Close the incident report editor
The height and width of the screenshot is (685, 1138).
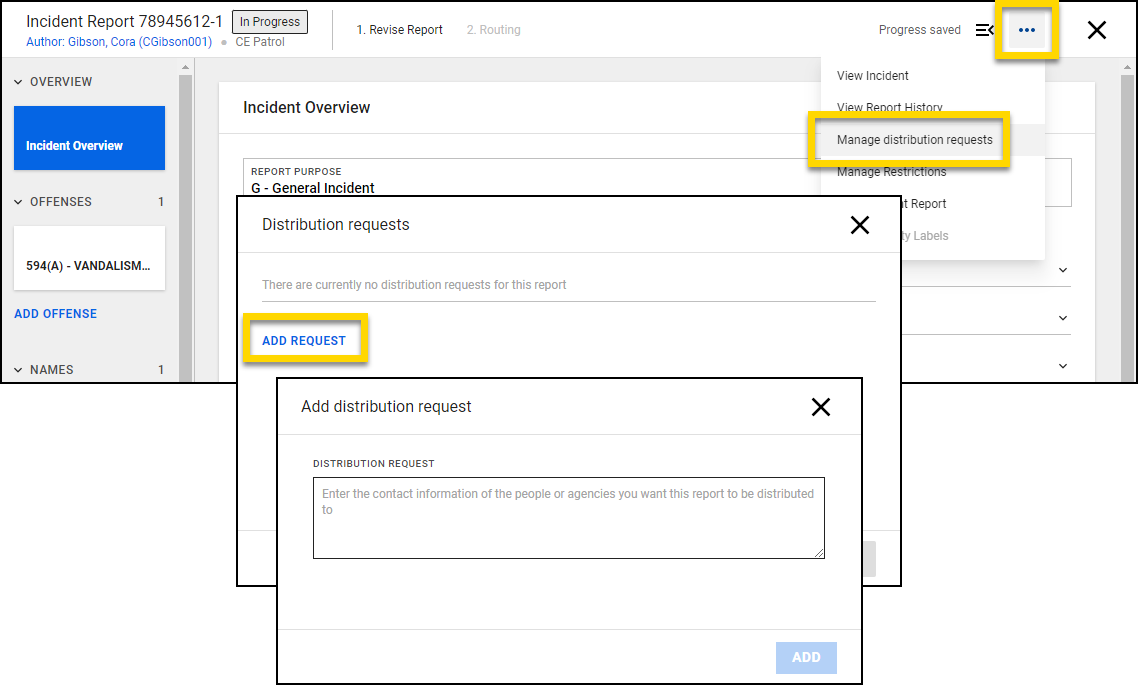1097,30
